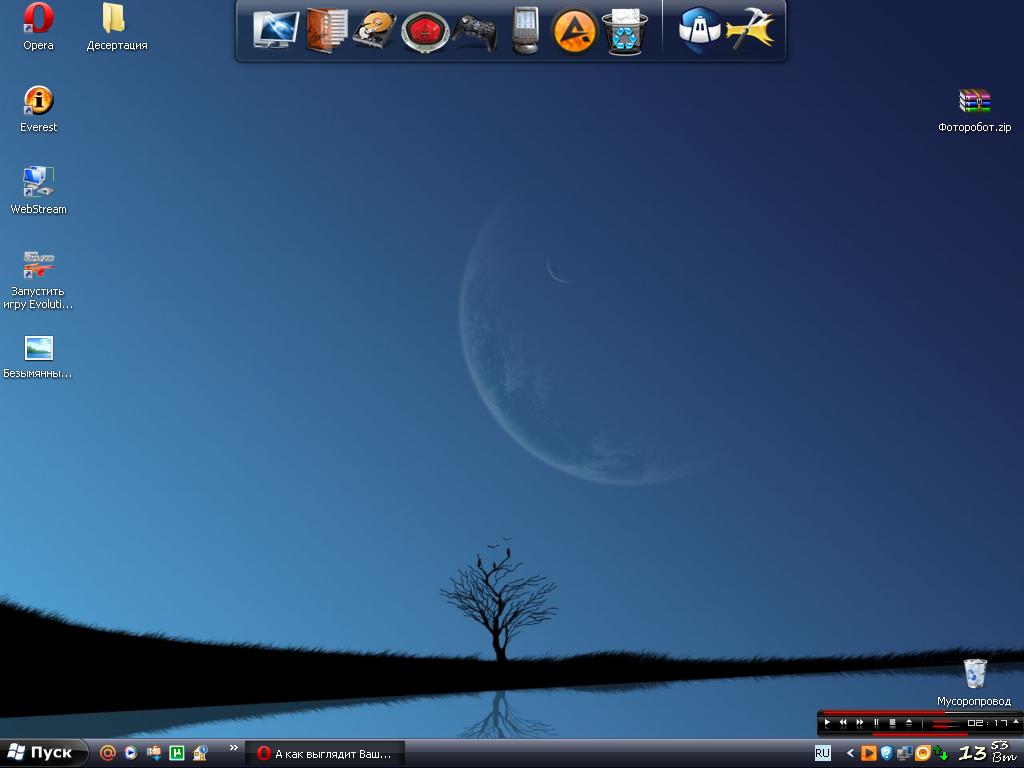
Task: Open the Десертация folder
Action: (115, 19)
